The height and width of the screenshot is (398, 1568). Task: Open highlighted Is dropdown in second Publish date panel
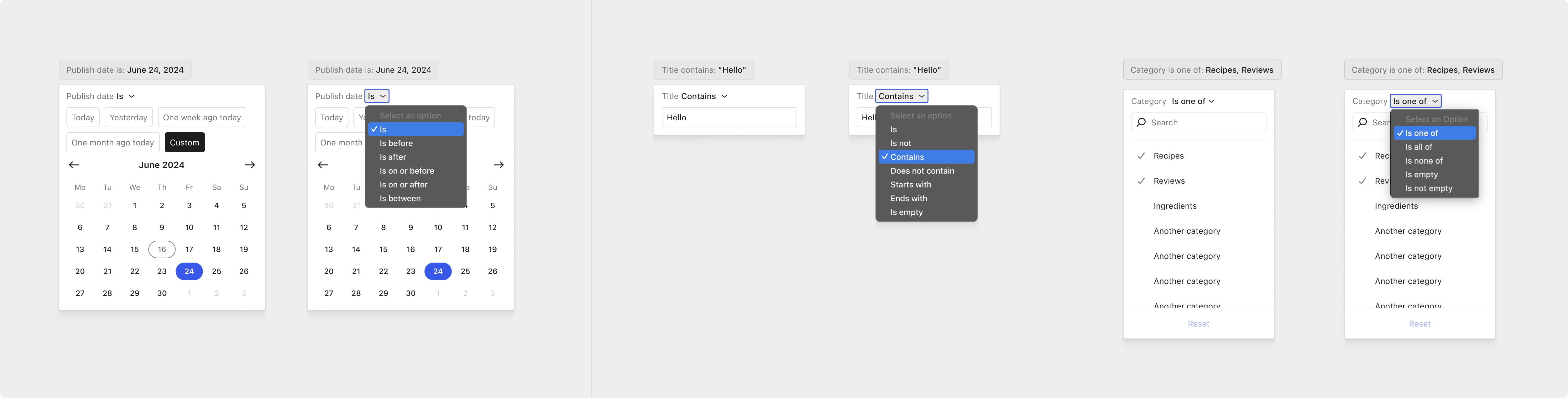tap(377, 96)
